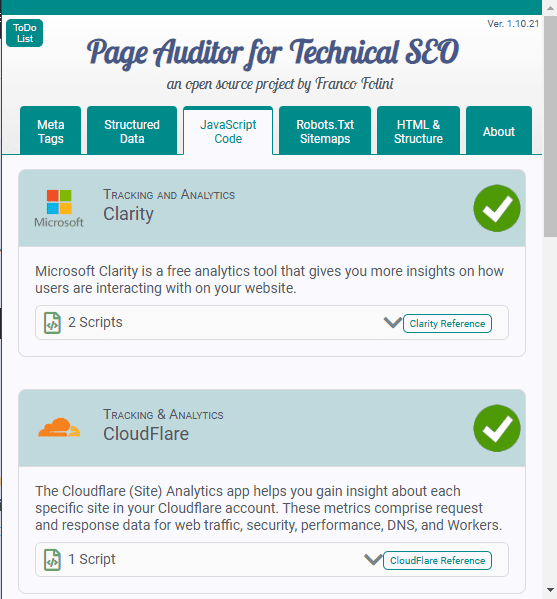Click the 'CloudFlare' card title
This screenshot has height=599, width=557.
[146, 434]
